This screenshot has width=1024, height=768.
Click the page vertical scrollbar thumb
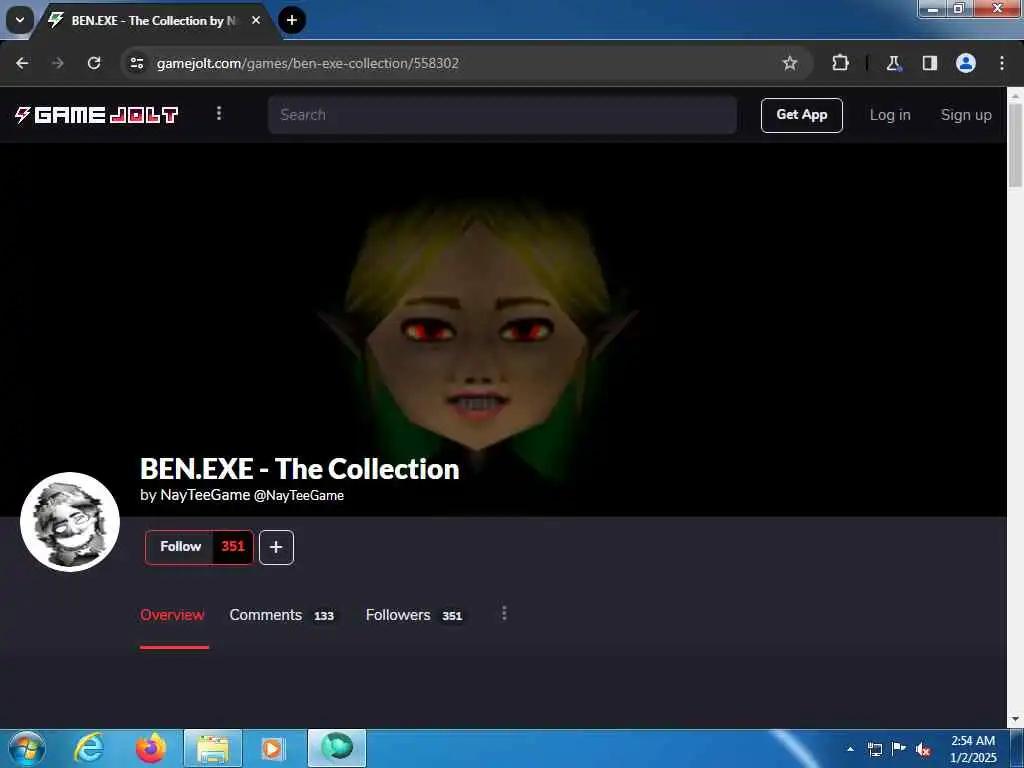(1016, 145)
